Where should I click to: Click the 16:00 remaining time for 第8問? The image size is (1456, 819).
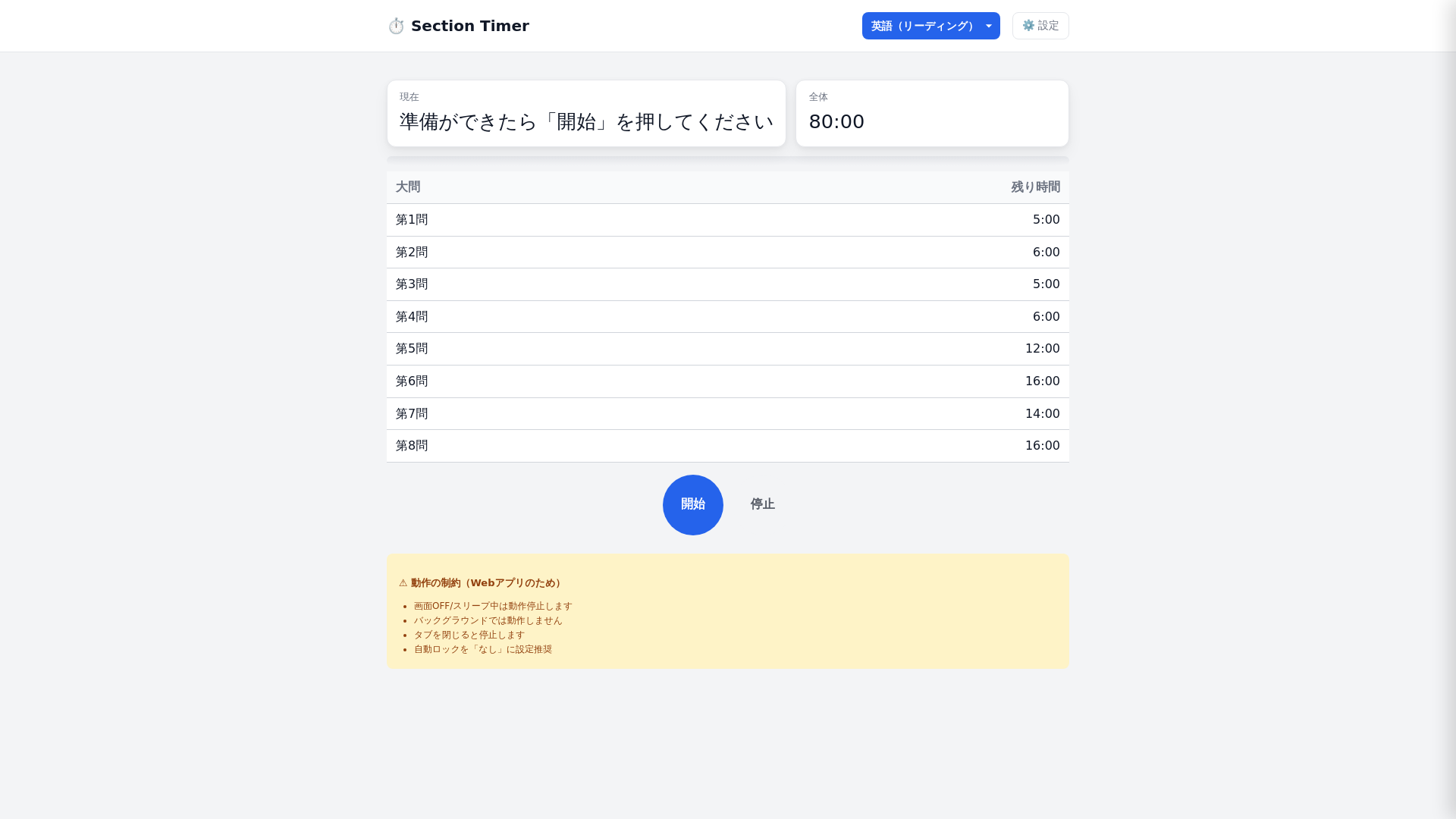click(x=1042, y=445)
